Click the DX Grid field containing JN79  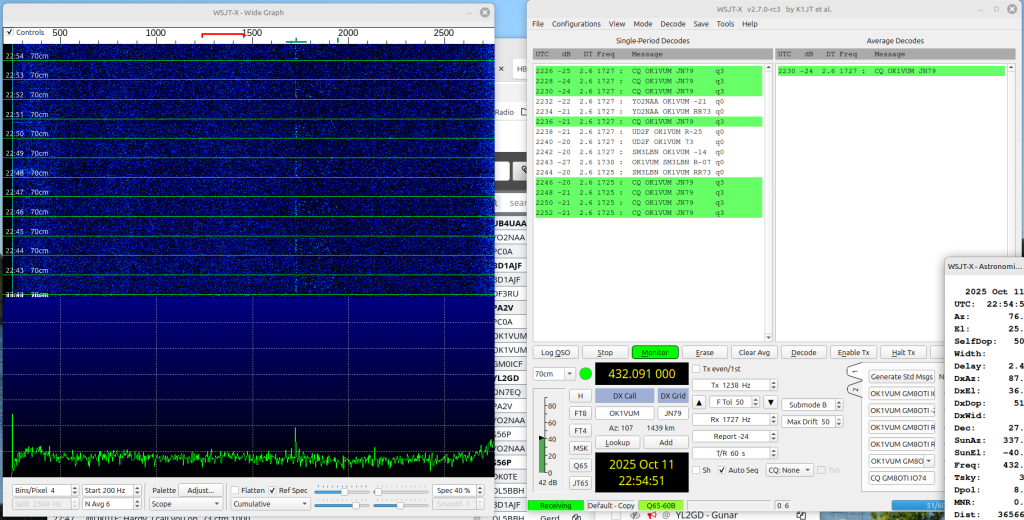point(673,413)
